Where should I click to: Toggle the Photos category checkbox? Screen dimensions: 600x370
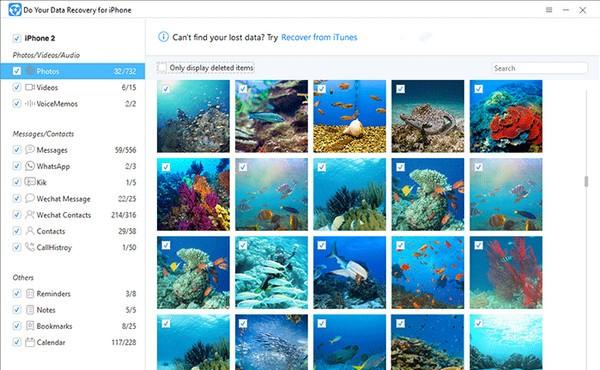(16, 71)
